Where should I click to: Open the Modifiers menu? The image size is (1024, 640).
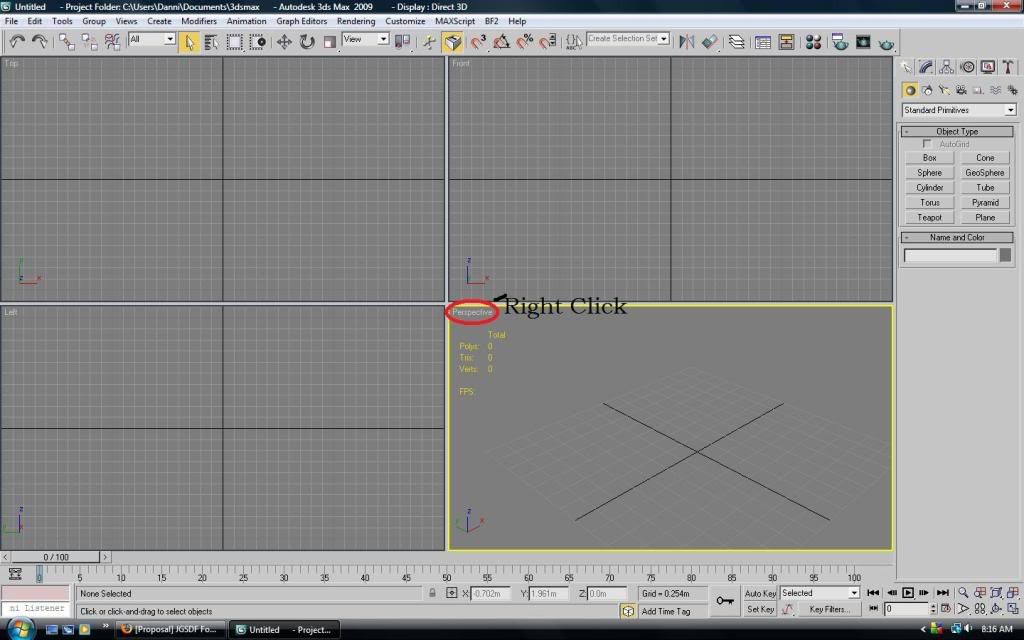198,21
